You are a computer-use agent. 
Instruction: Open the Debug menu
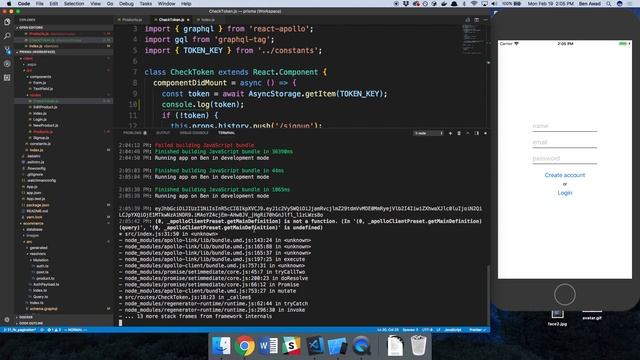point(126,4)
